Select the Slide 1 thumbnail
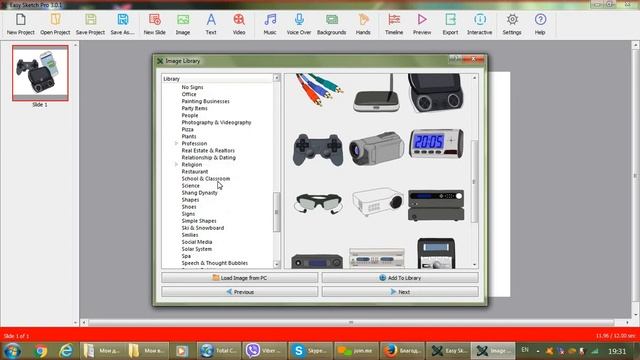The width and height of the screenshot is (640, 360). click(x=40, y=73)
